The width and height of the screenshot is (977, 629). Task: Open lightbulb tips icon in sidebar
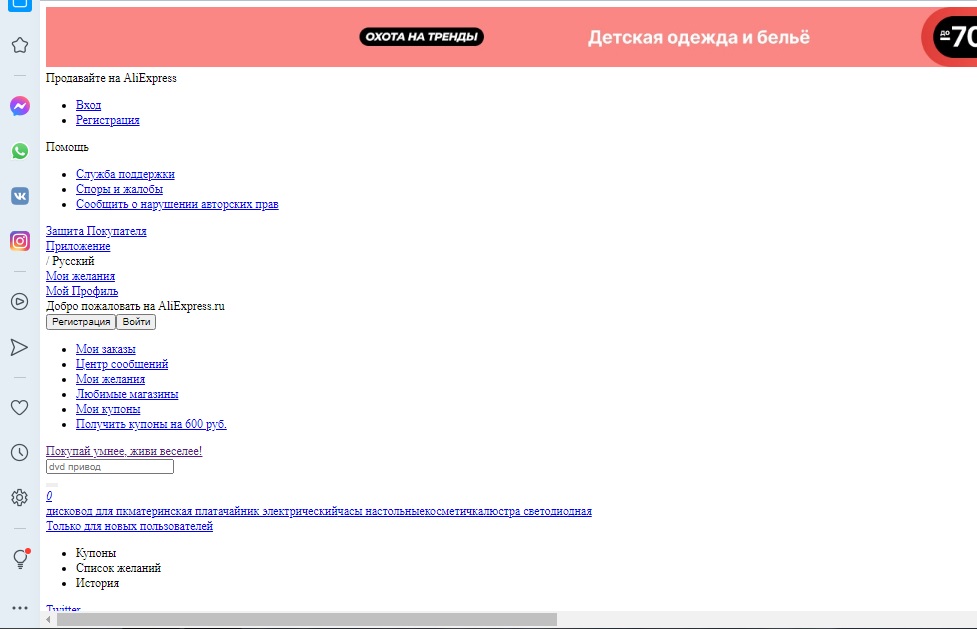click(21, 559)
